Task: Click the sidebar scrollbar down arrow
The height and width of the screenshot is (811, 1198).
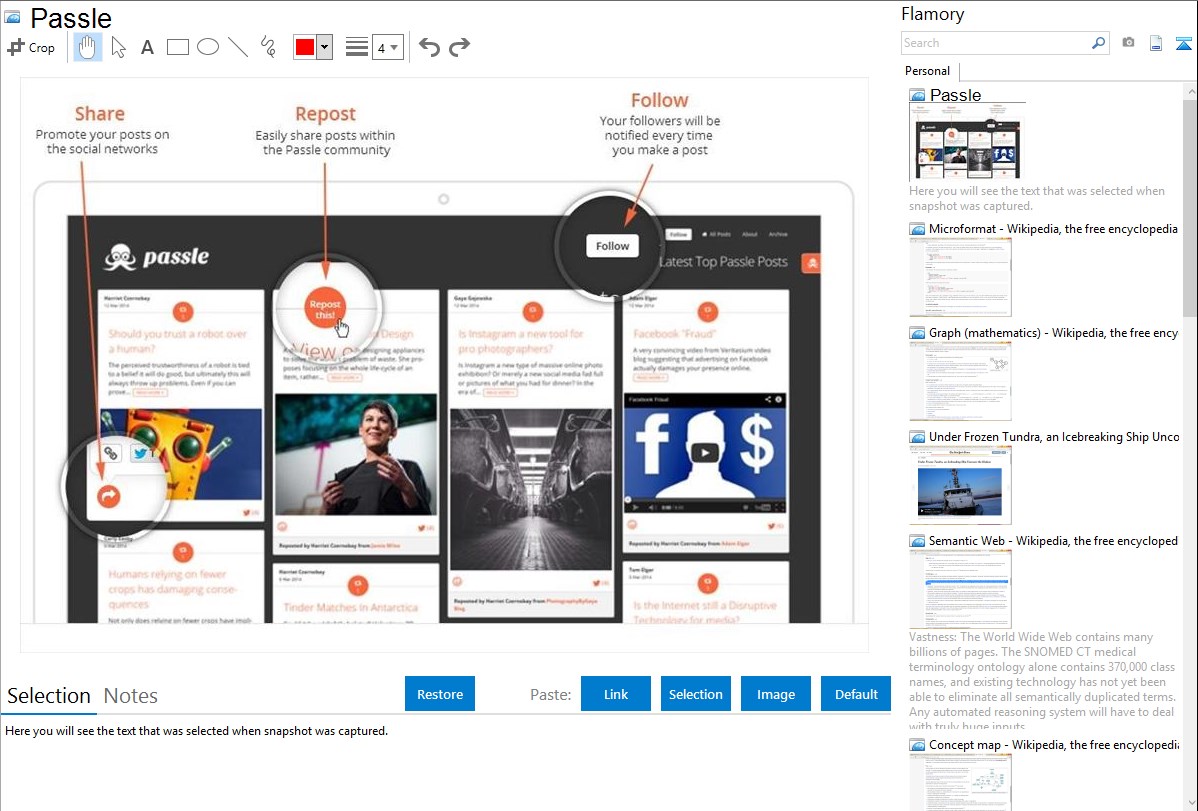Action: (1190, 803)
